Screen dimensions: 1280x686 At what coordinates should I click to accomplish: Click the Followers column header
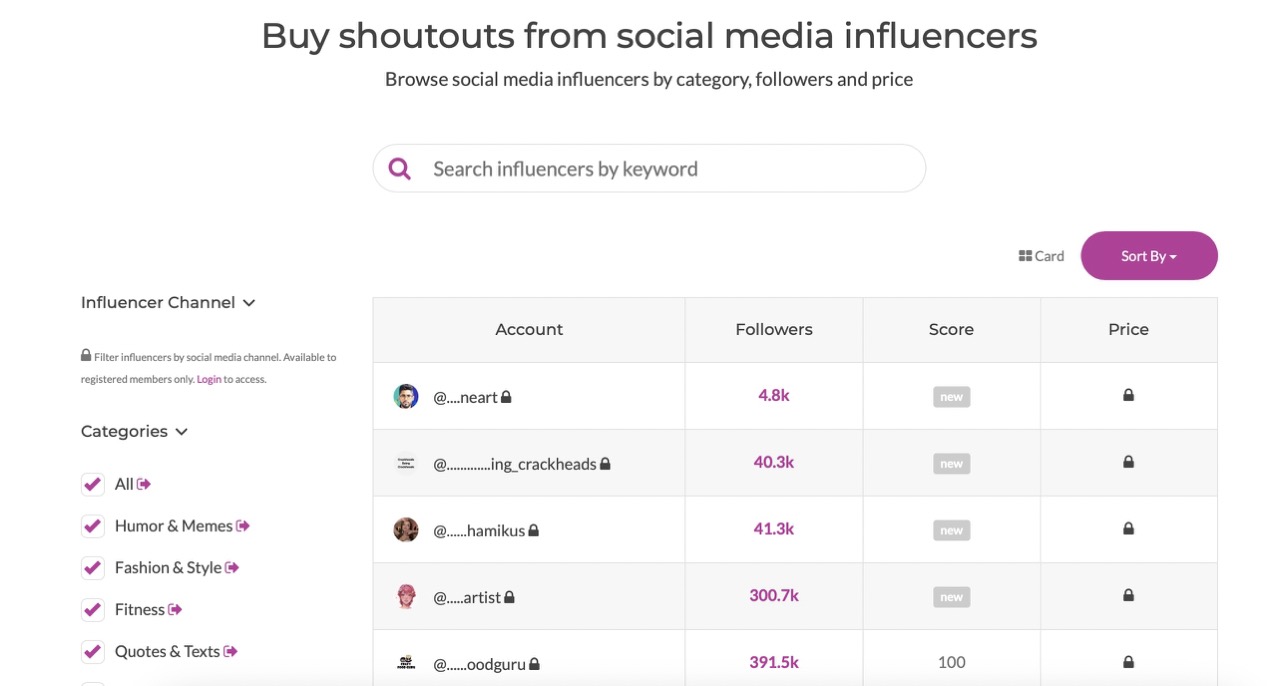tap(773, 330)
